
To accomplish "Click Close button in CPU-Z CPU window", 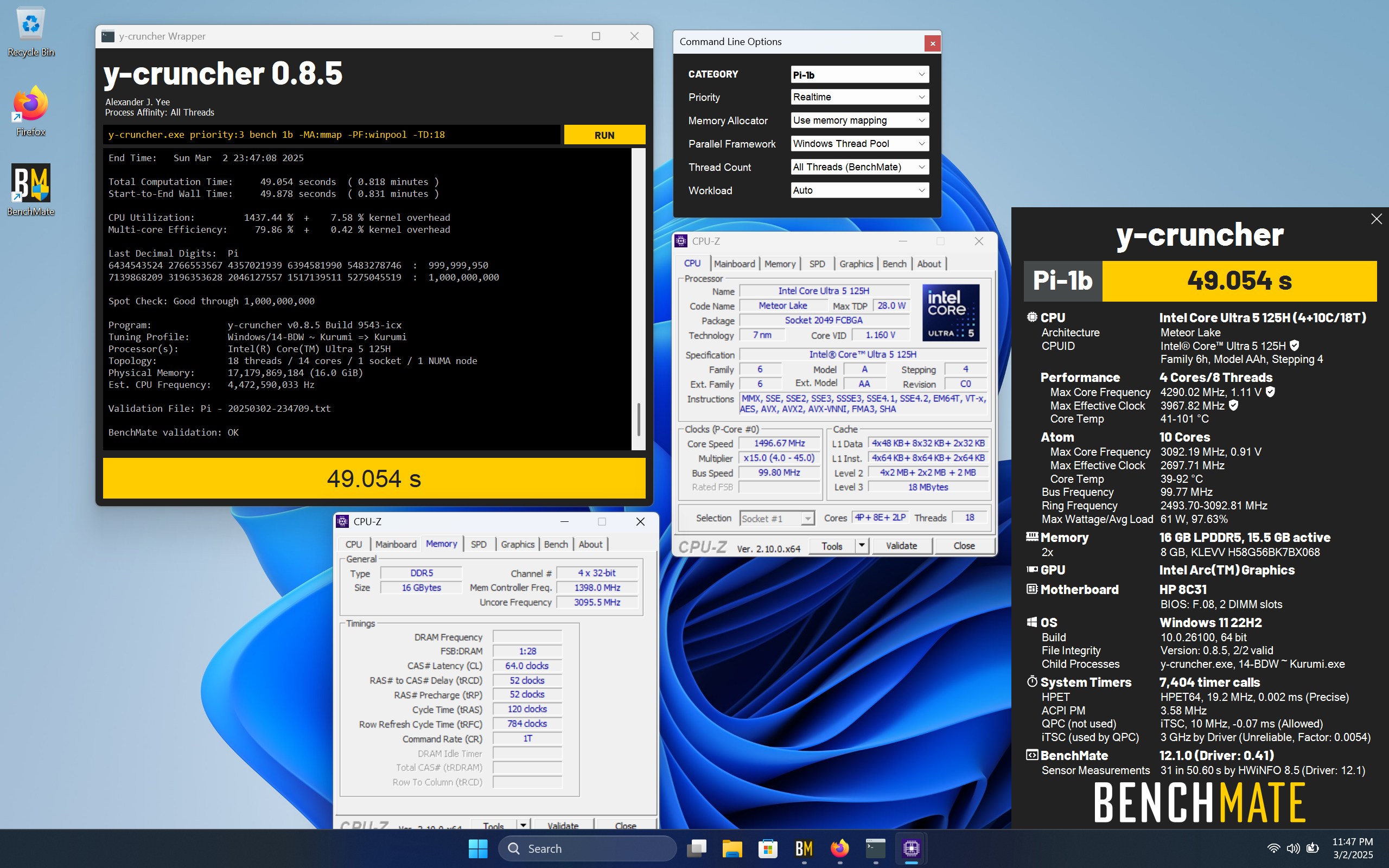I will 964,545.
